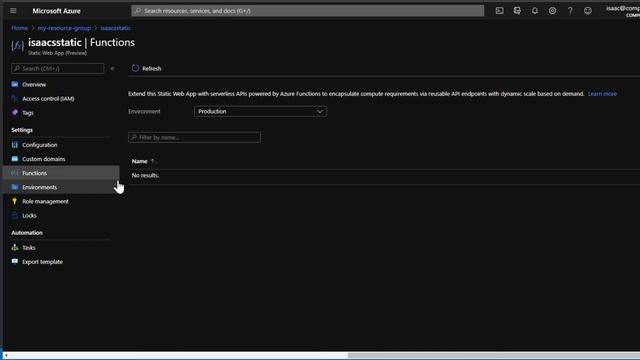Click the Refresh button label
The image size is (640, 360).
coord(152,69)
